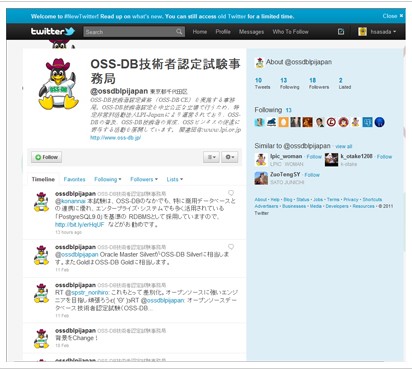Open Profile in the top navigation
Screen dimensions: 412x369
223,32
